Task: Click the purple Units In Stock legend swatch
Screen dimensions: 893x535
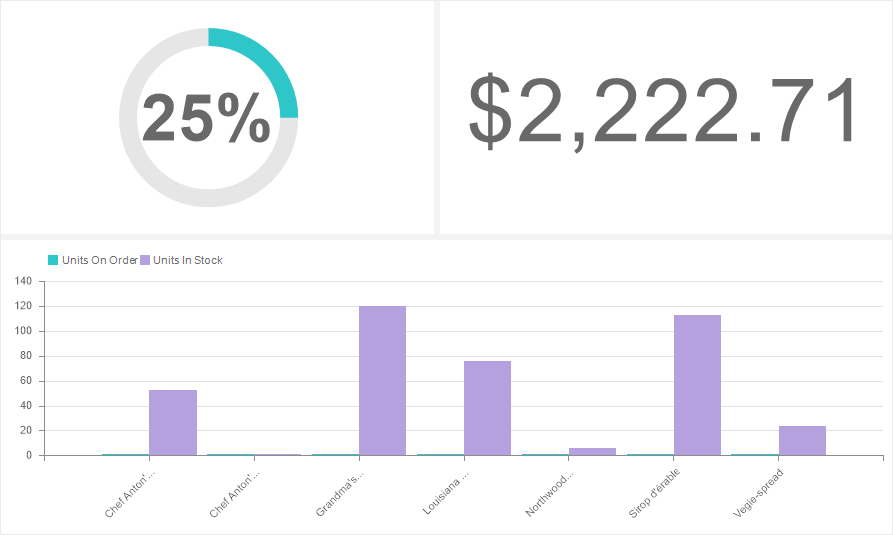Action: pyautogui.click(x=145, y=260)
